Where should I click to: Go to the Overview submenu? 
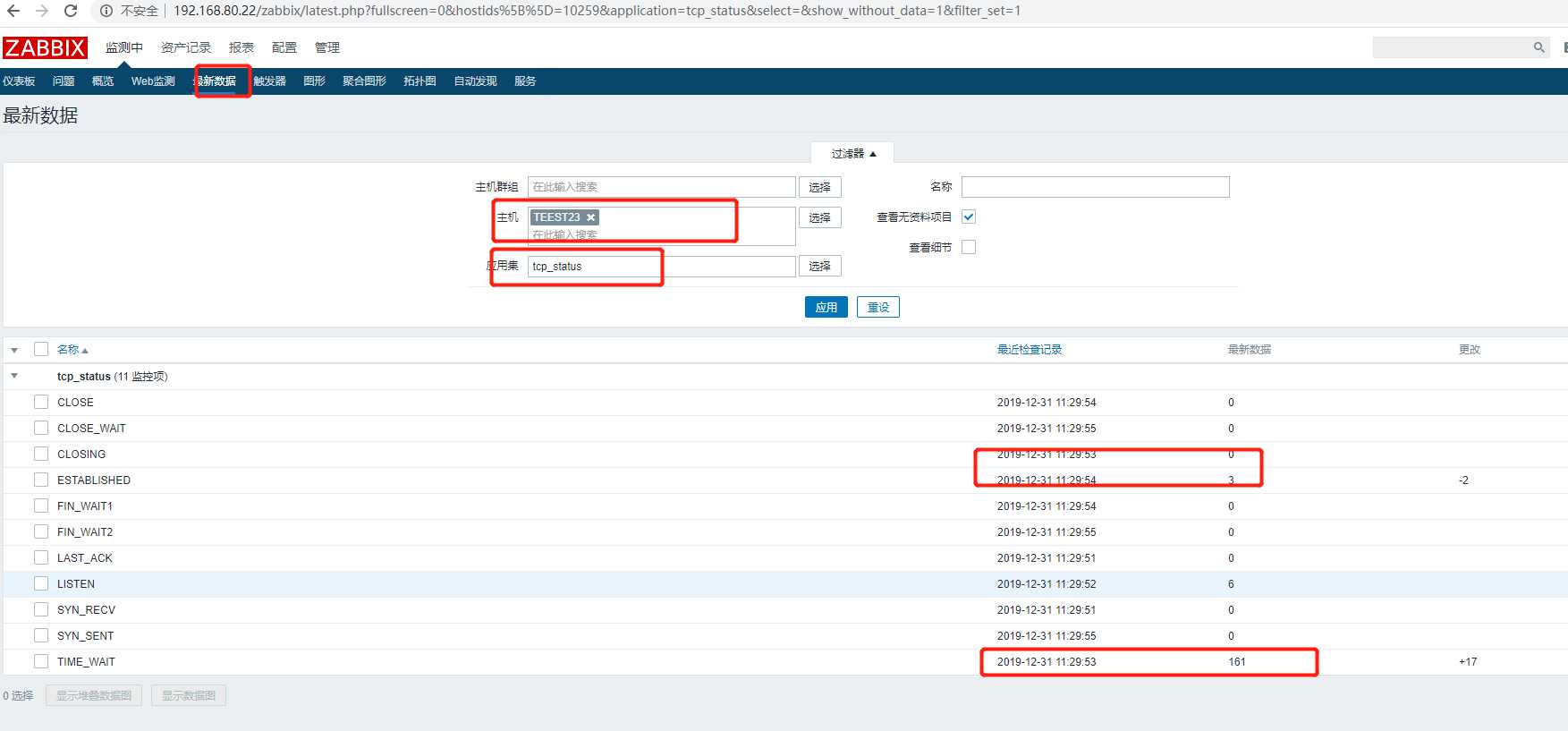(x=103, y=81)
